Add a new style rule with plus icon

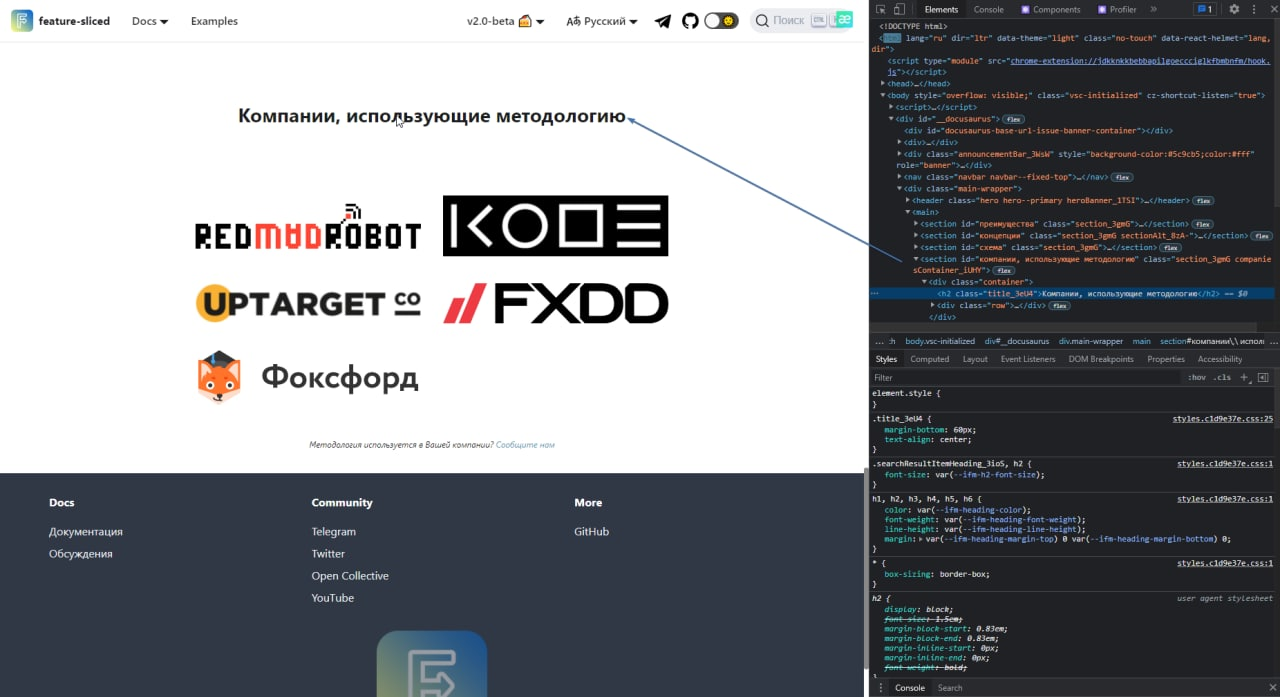pyautogui.click(x=1244, y=378)
